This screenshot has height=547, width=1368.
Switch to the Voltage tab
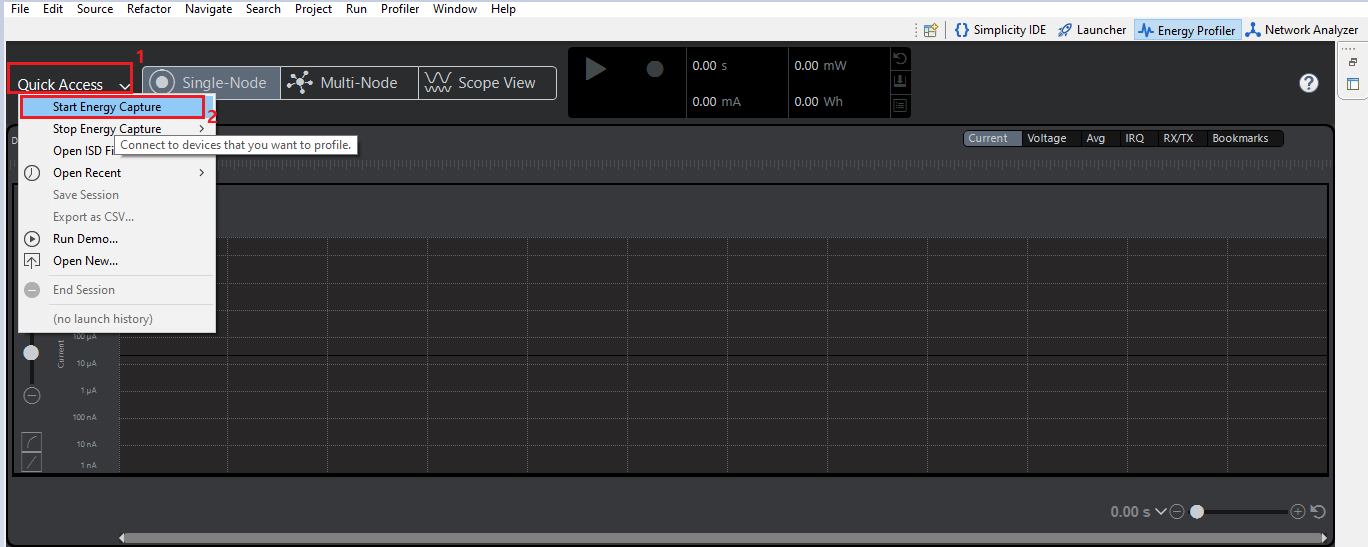1047,139
